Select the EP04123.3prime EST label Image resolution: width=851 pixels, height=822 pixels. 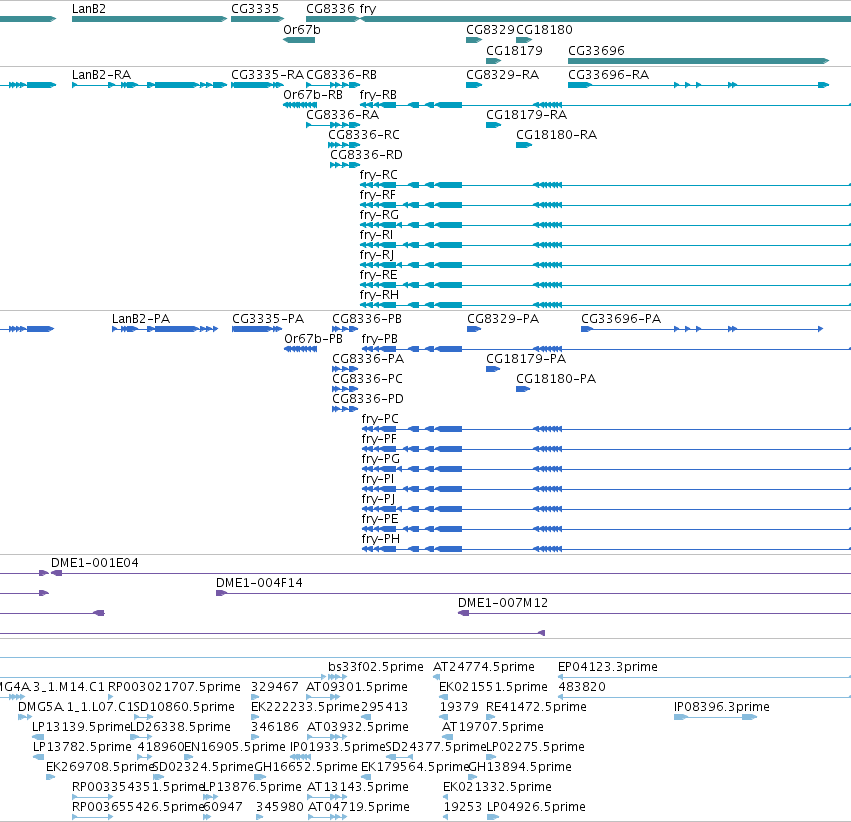coord(607,667)
